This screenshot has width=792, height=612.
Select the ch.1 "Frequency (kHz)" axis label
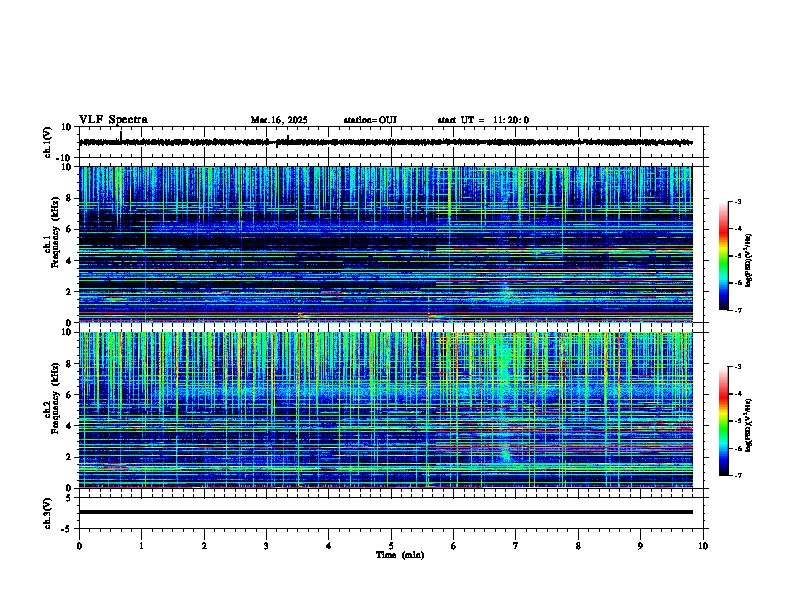[56, 233]
